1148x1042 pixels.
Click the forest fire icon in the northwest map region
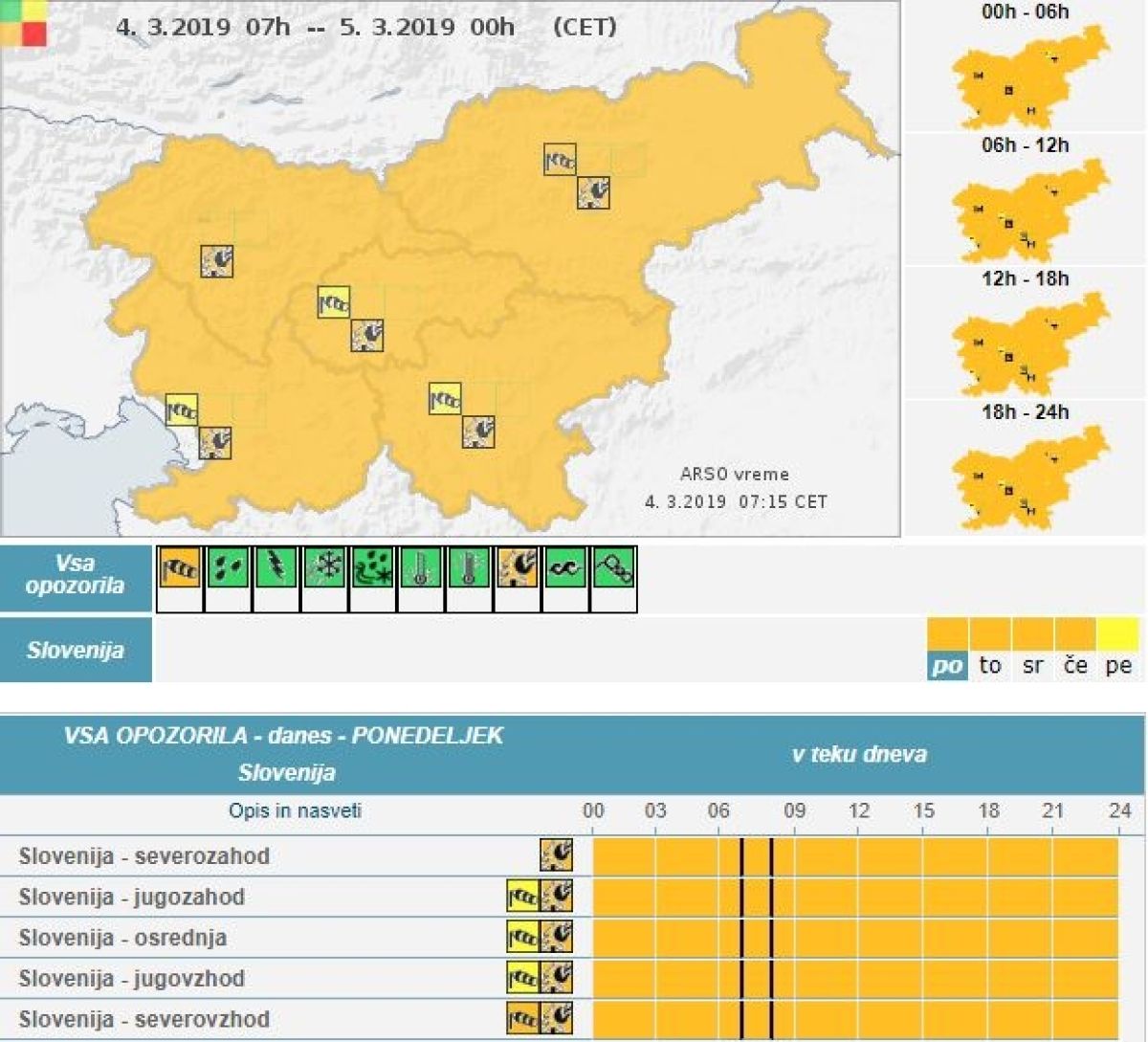217,261
